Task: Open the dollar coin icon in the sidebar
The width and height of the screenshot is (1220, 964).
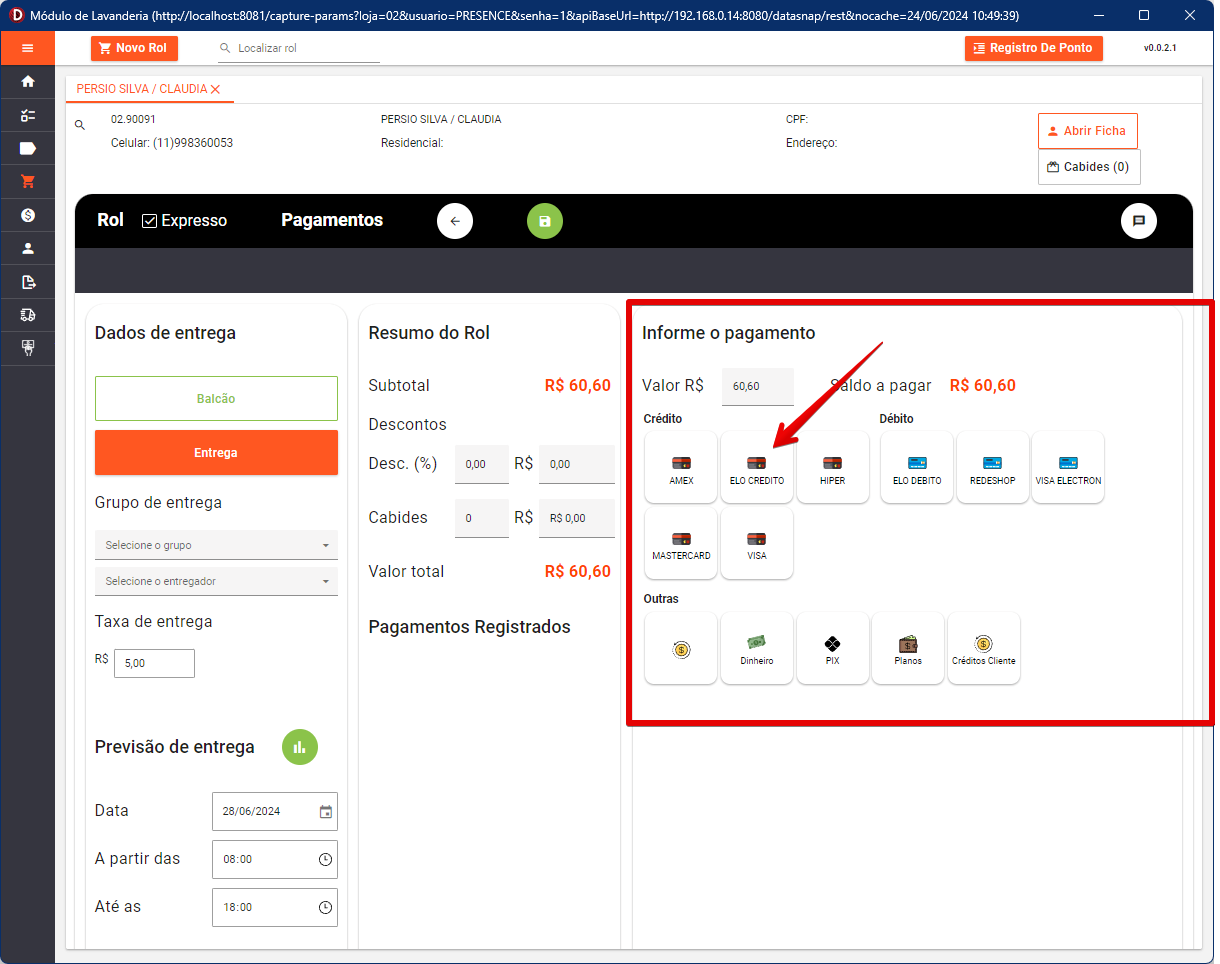Action: 27,215
